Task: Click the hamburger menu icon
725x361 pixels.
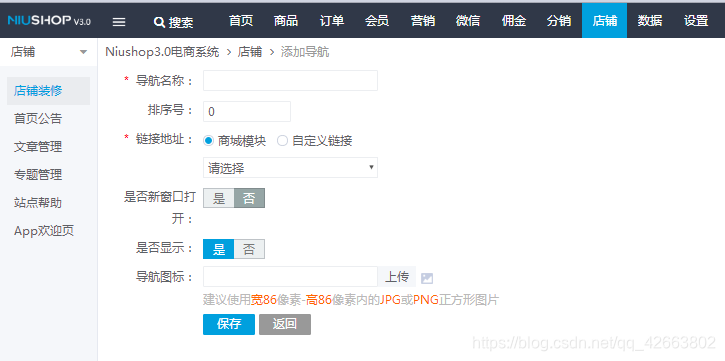Action: [119, 22]
